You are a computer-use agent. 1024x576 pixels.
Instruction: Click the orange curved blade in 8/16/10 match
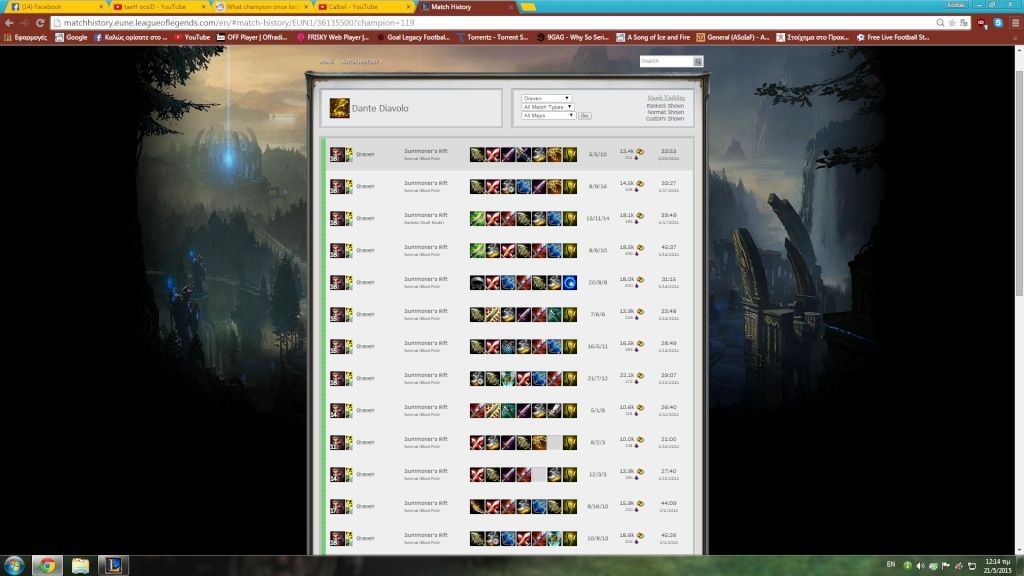coord(477,506)
